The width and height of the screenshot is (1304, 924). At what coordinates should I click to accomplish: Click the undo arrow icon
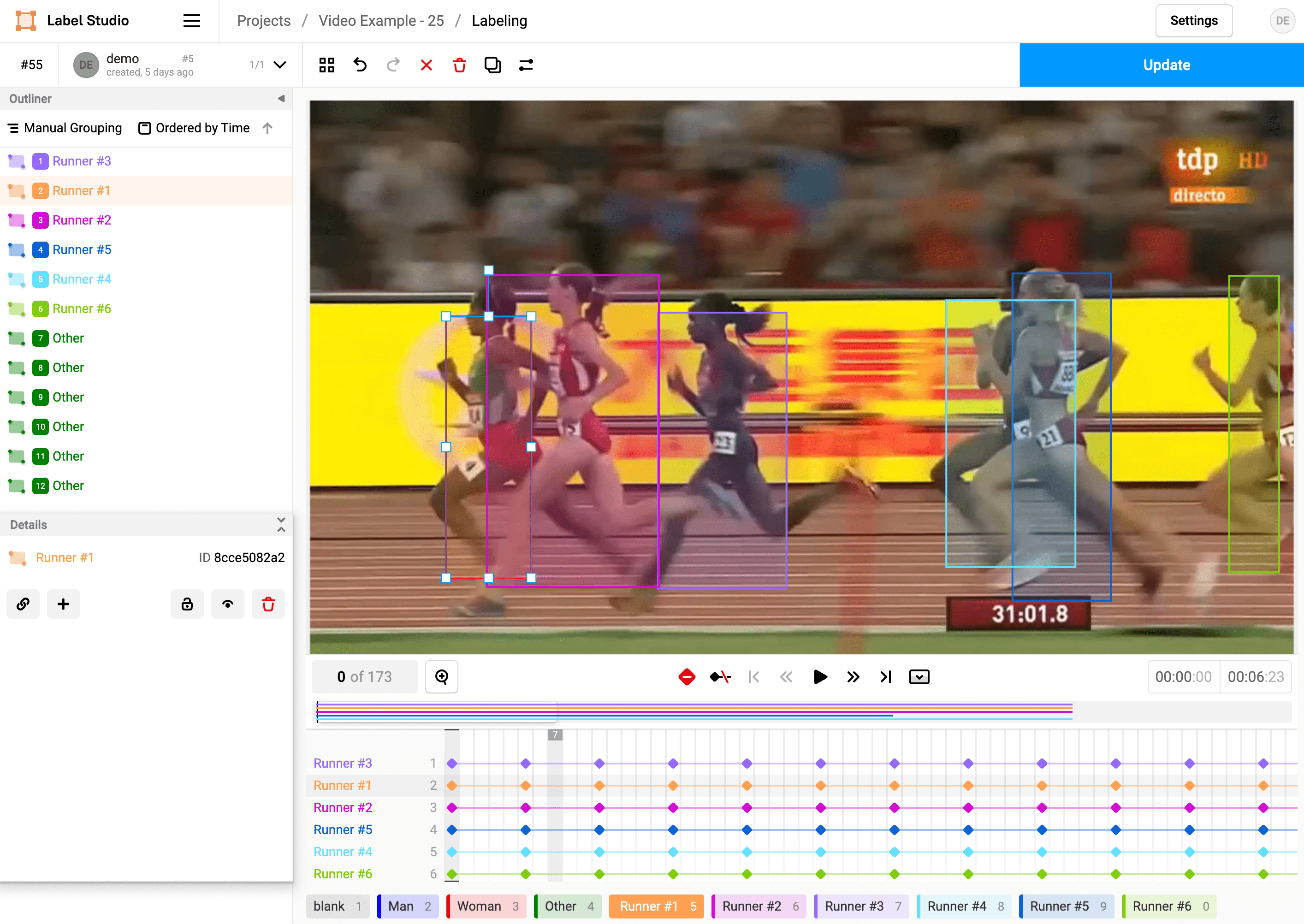point(360,65)
